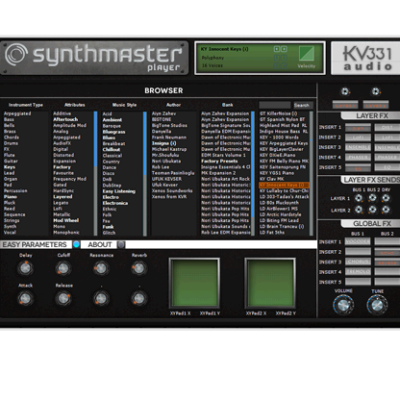Click the Music Style list scrollbar
Image resolution: width=400 pixels, height=400 pixels.
tap(145, 173)
